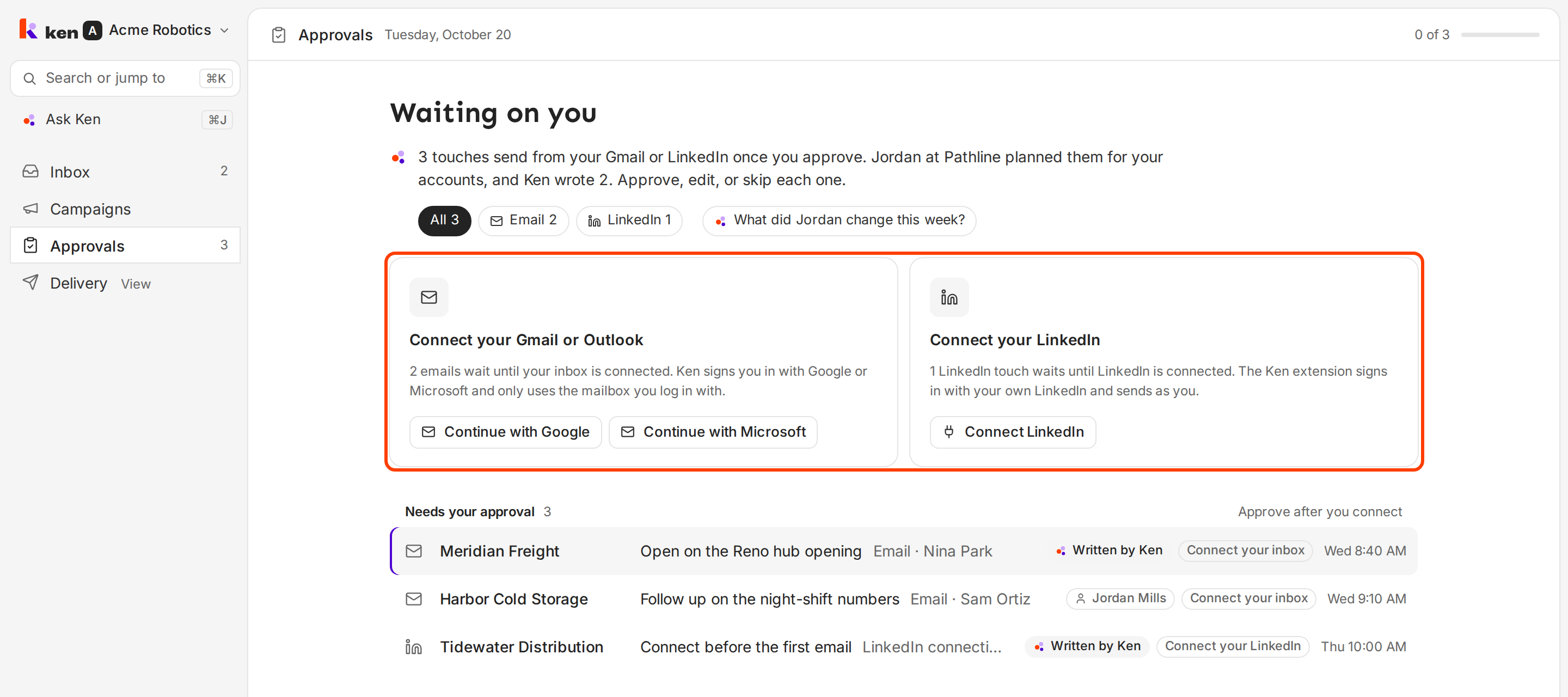Click Written by Ken on Meridian Freight row
This screenshot has width=1568, height=697.
(1110, 551)
